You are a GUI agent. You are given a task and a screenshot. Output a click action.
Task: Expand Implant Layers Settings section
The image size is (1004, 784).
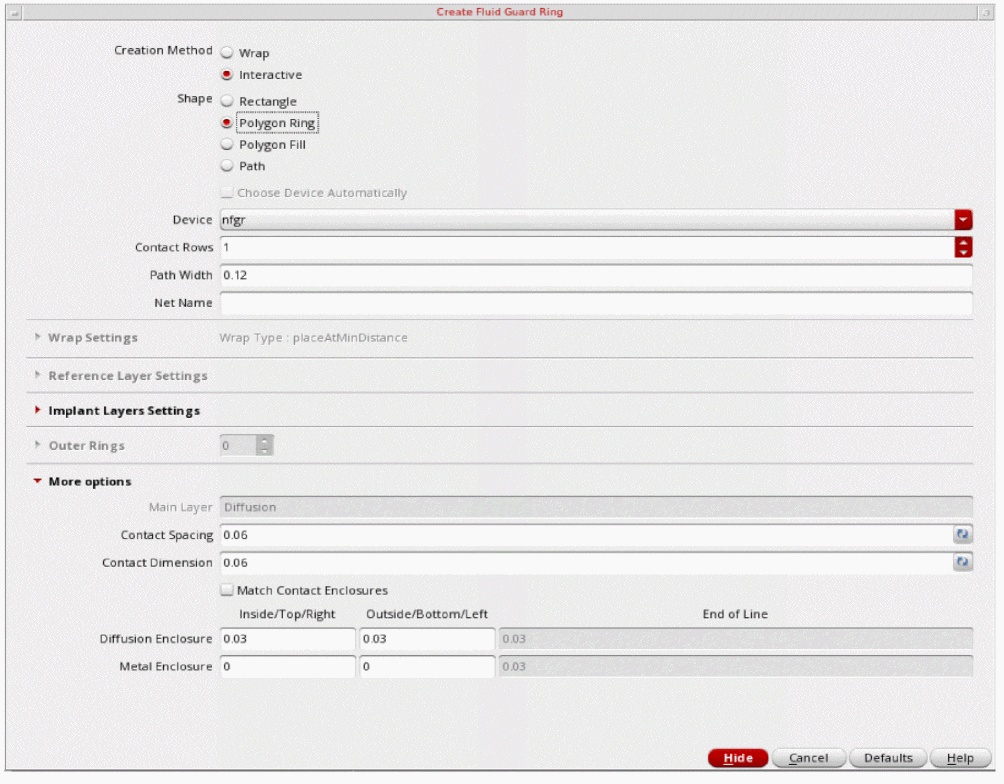tap(38, 411)
